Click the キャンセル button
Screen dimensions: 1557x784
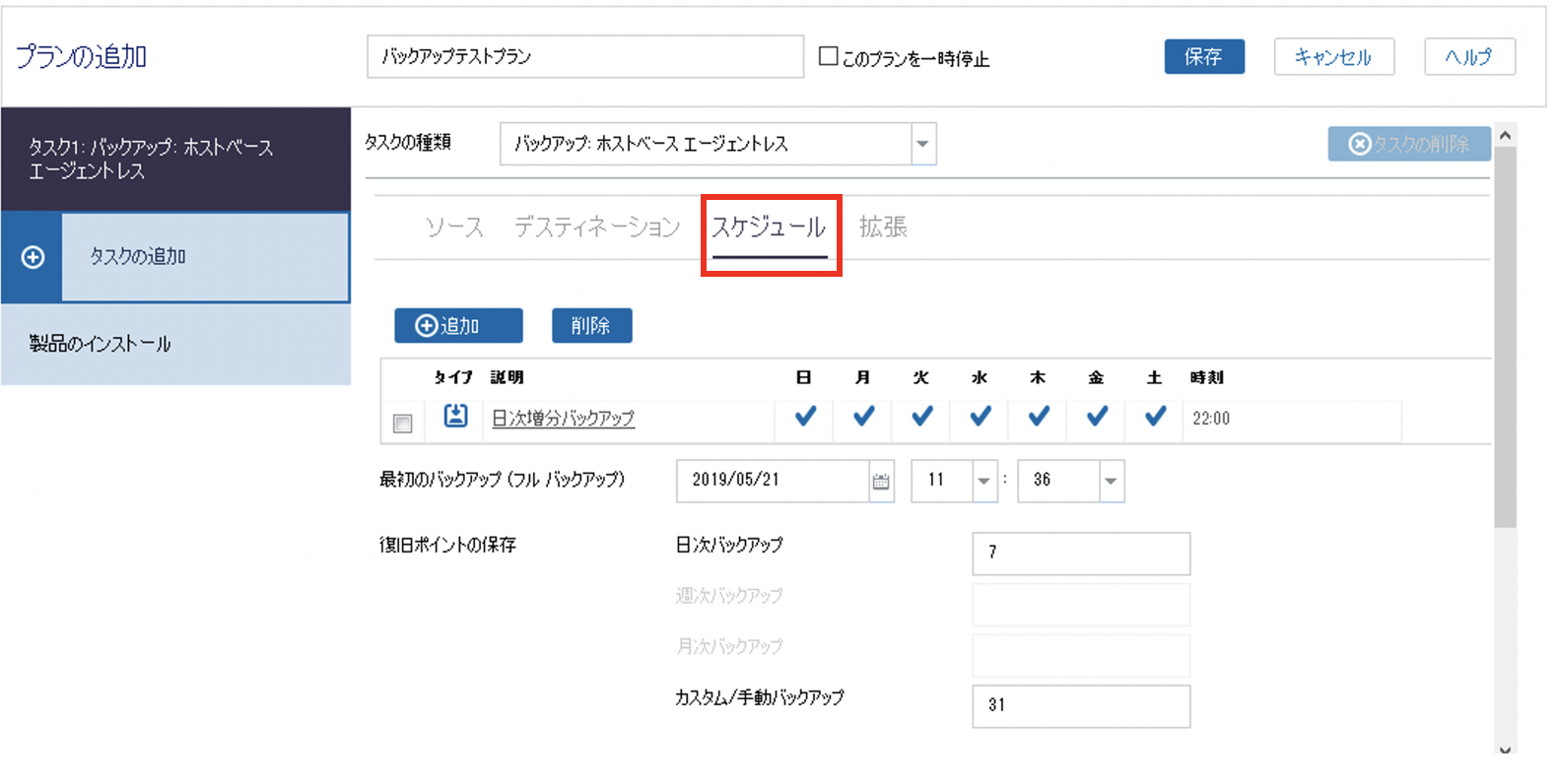1334,57
